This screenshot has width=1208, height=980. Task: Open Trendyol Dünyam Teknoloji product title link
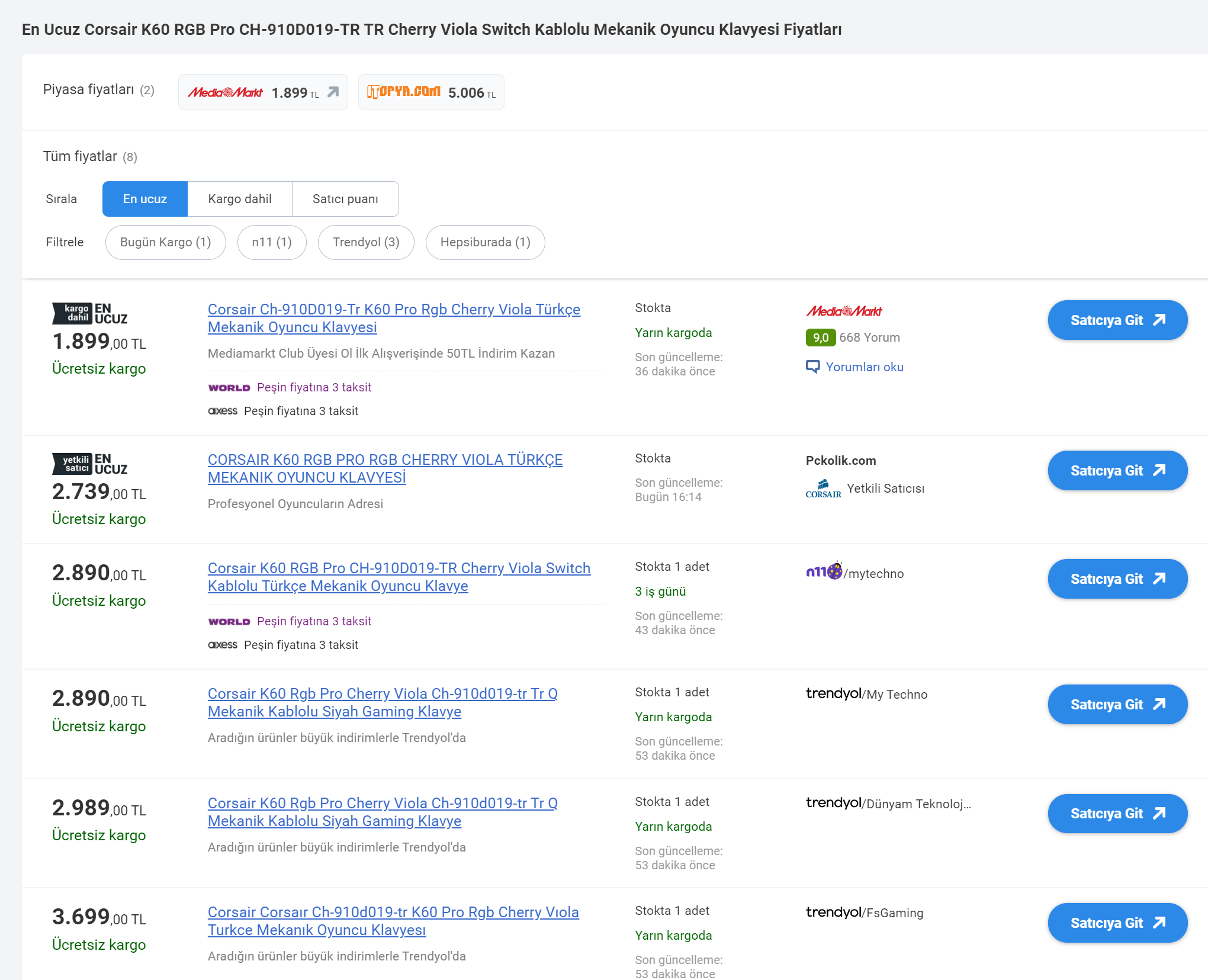(x=383, y=812)
